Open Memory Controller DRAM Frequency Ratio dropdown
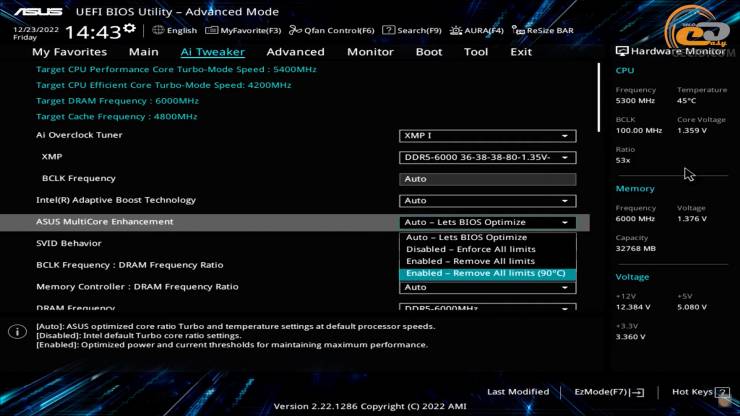Image resolution: width=740 pixels, height=416 pixels. pos(488,287)
